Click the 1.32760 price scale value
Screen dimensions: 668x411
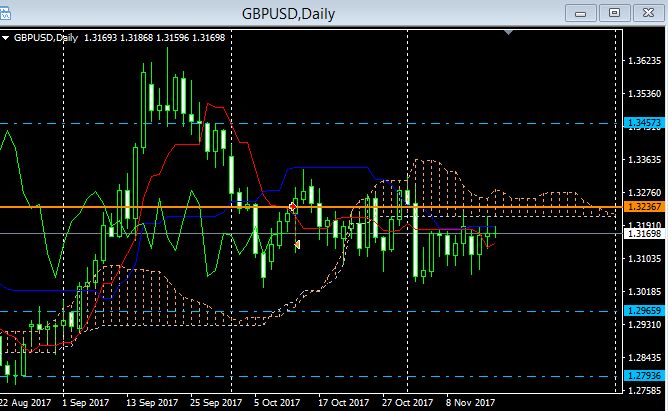[x=645, y=193]
